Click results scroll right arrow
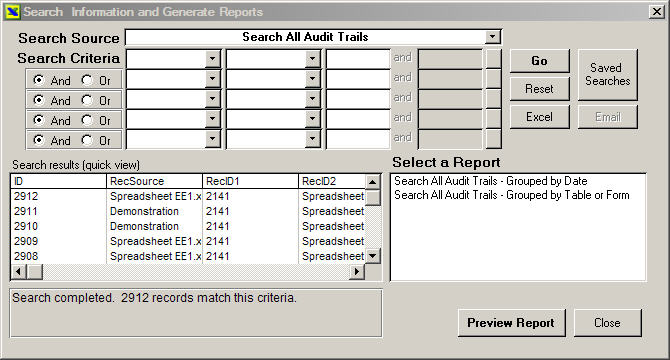Screen dimensions: 670x360 pyautogui.click(x=357, y=272)
